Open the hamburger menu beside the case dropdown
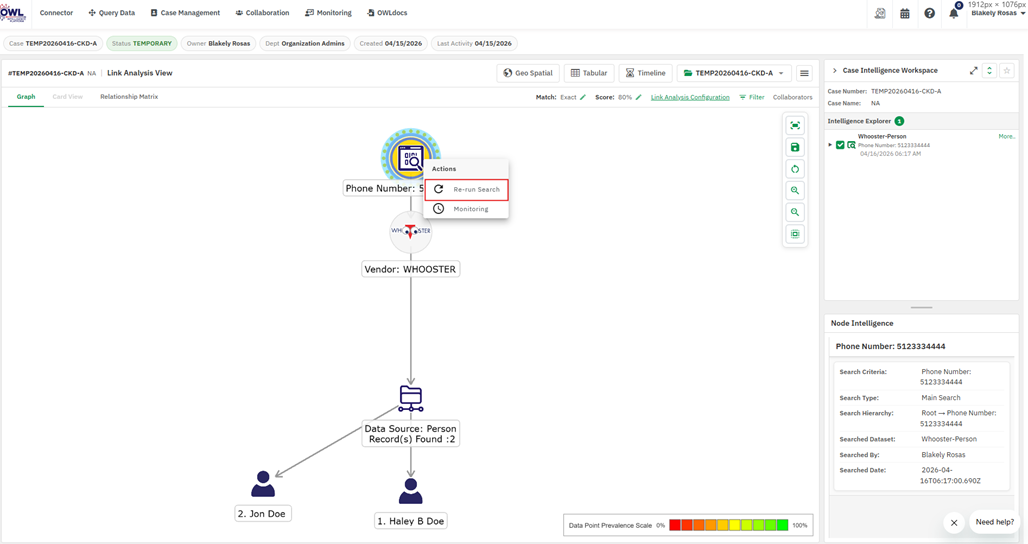 pyautogui.click(x=804, y=73)
